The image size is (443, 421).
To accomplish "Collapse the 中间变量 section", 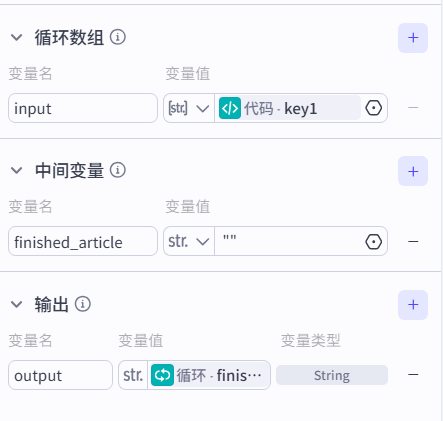I will tap(16, 170).
